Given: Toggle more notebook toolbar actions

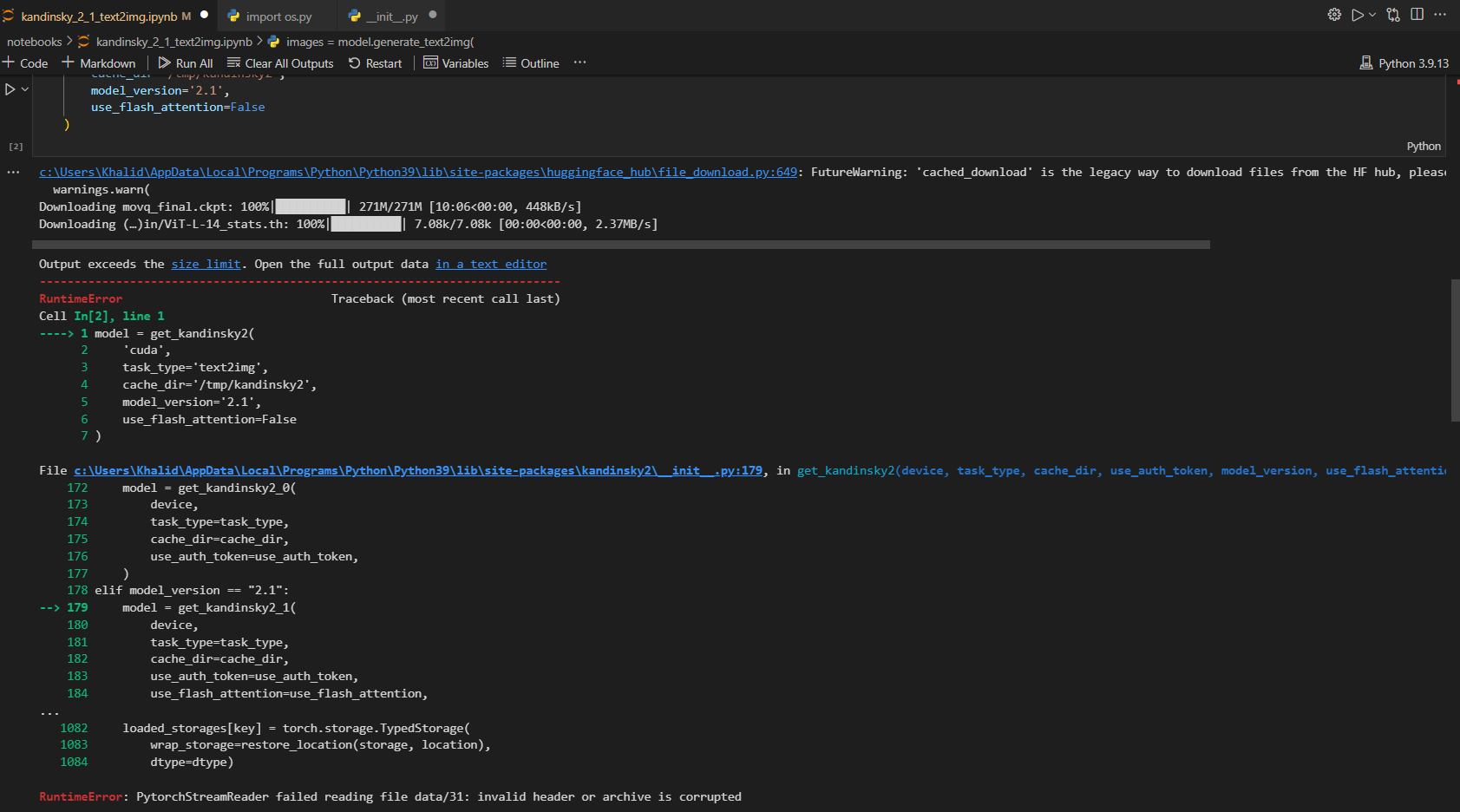Looking at the screenshot, I should click(579, 62).
